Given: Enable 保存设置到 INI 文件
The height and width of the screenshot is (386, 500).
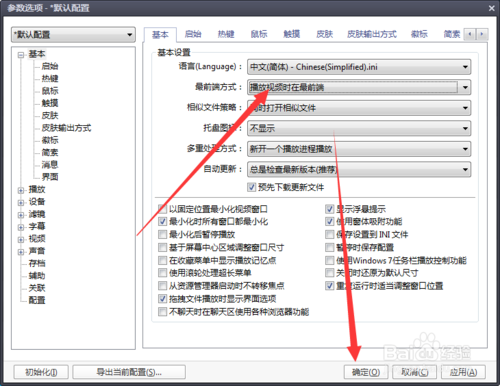Looking at the screenshot, I should (329, 234).
